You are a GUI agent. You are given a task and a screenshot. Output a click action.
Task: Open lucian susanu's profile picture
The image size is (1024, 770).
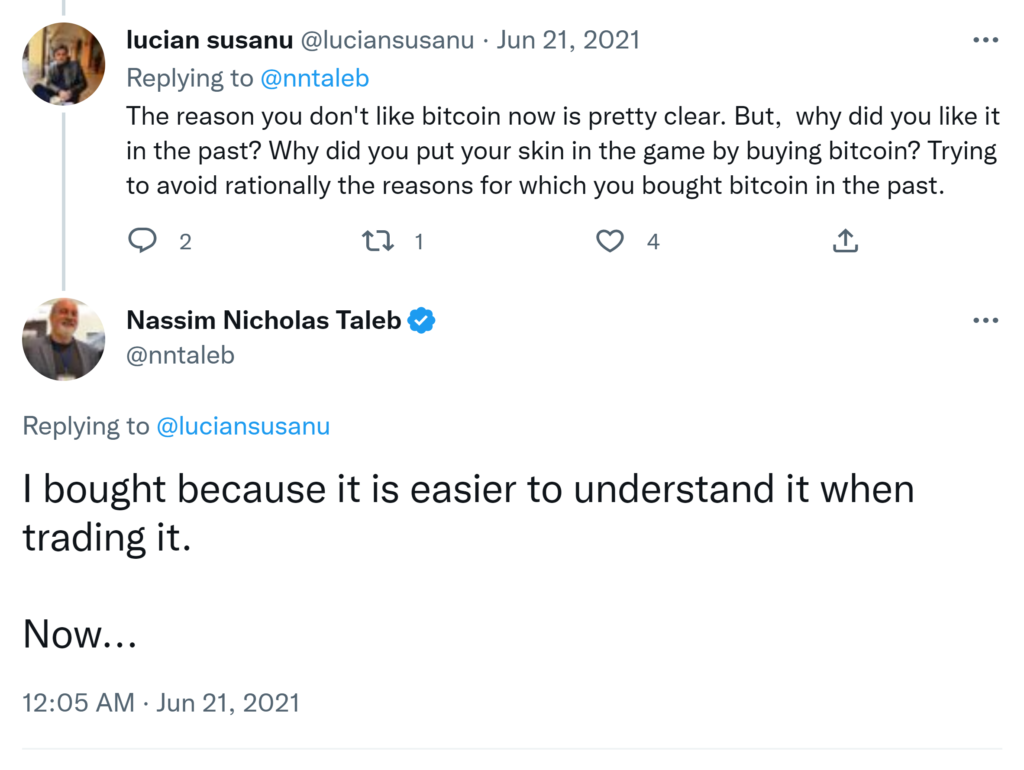64,64
